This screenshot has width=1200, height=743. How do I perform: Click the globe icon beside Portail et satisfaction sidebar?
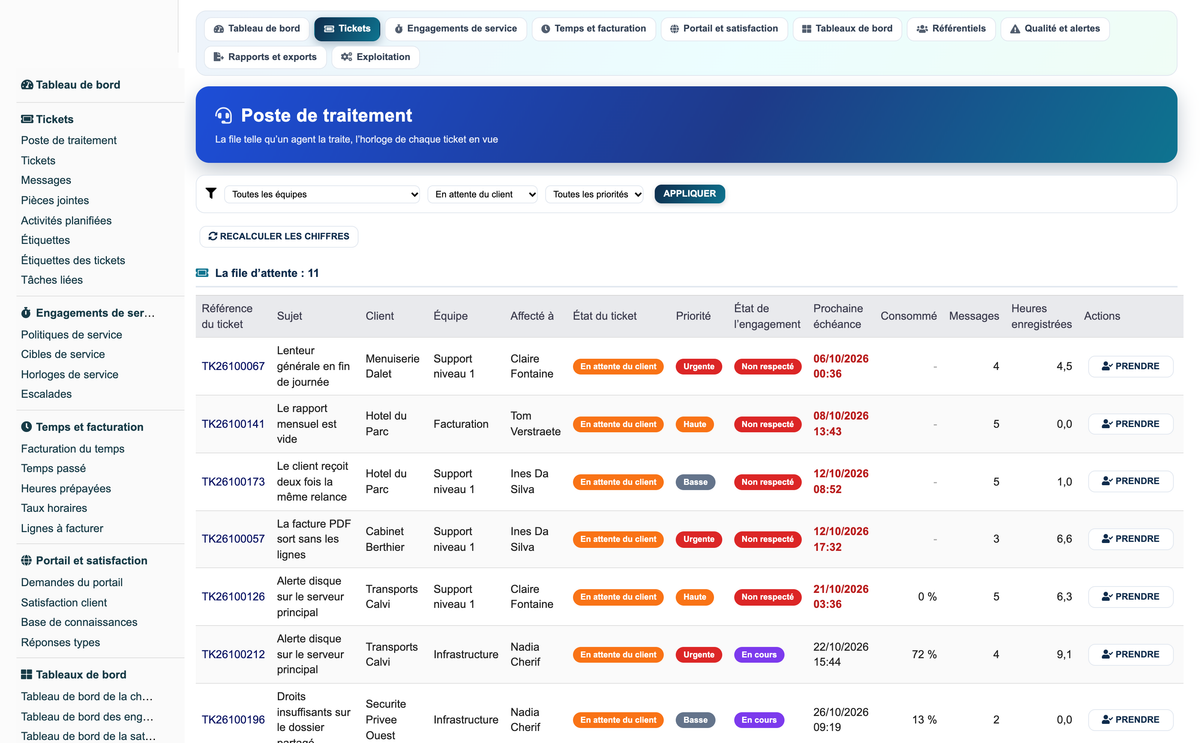(x=27, y=561)
